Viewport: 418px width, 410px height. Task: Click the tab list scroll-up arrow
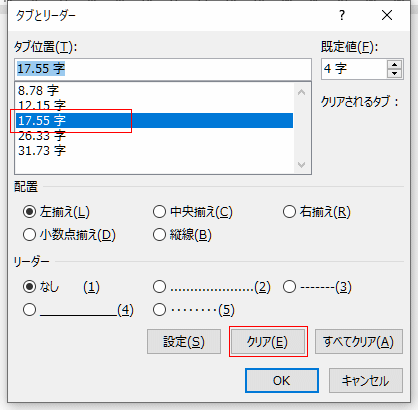pyautogui.click(x=302, y=92)
